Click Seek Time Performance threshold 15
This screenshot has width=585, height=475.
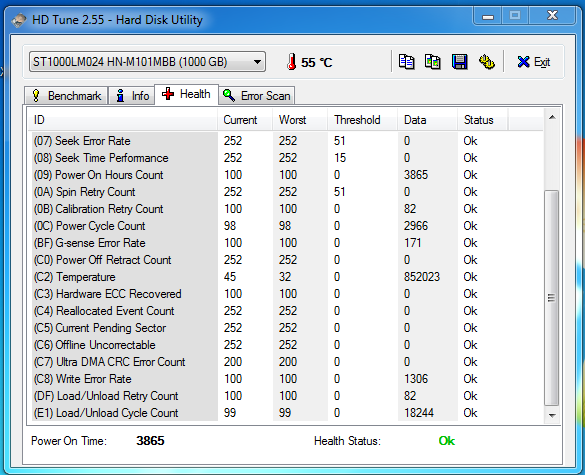(340, 158)
